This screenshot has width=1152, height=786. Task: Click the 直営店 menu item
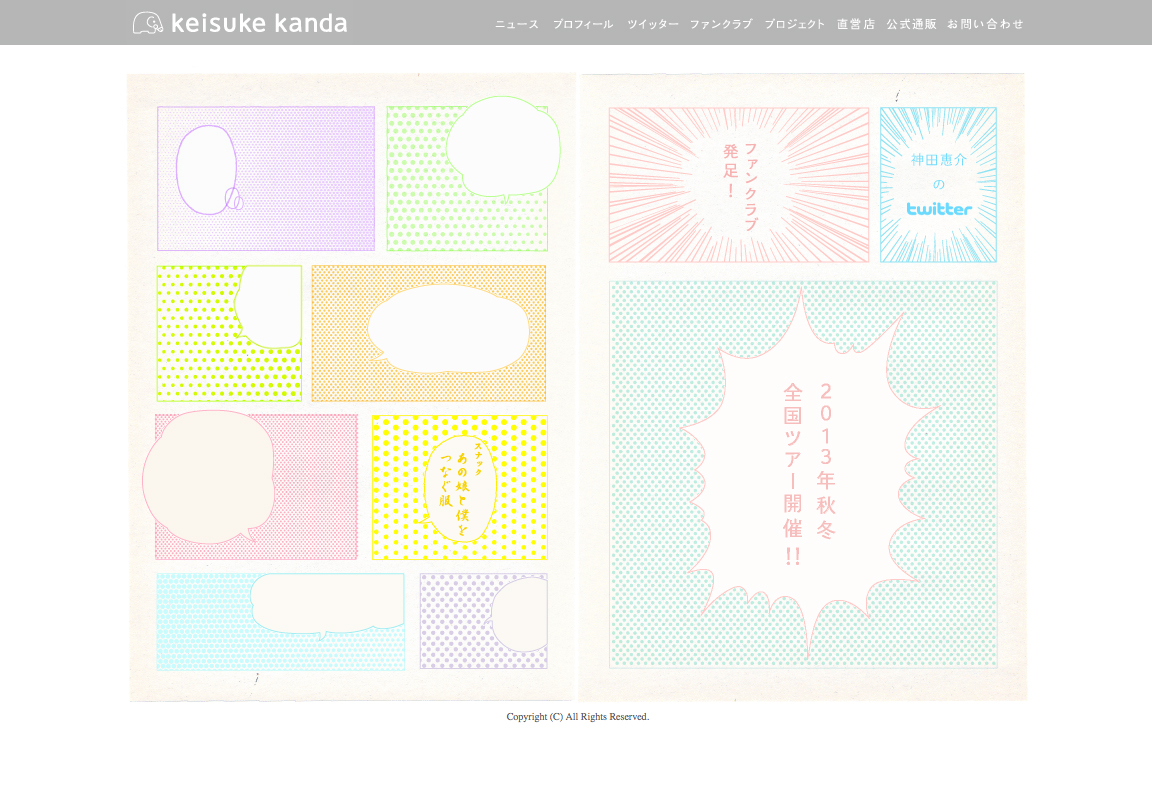(x=856, y=24)
